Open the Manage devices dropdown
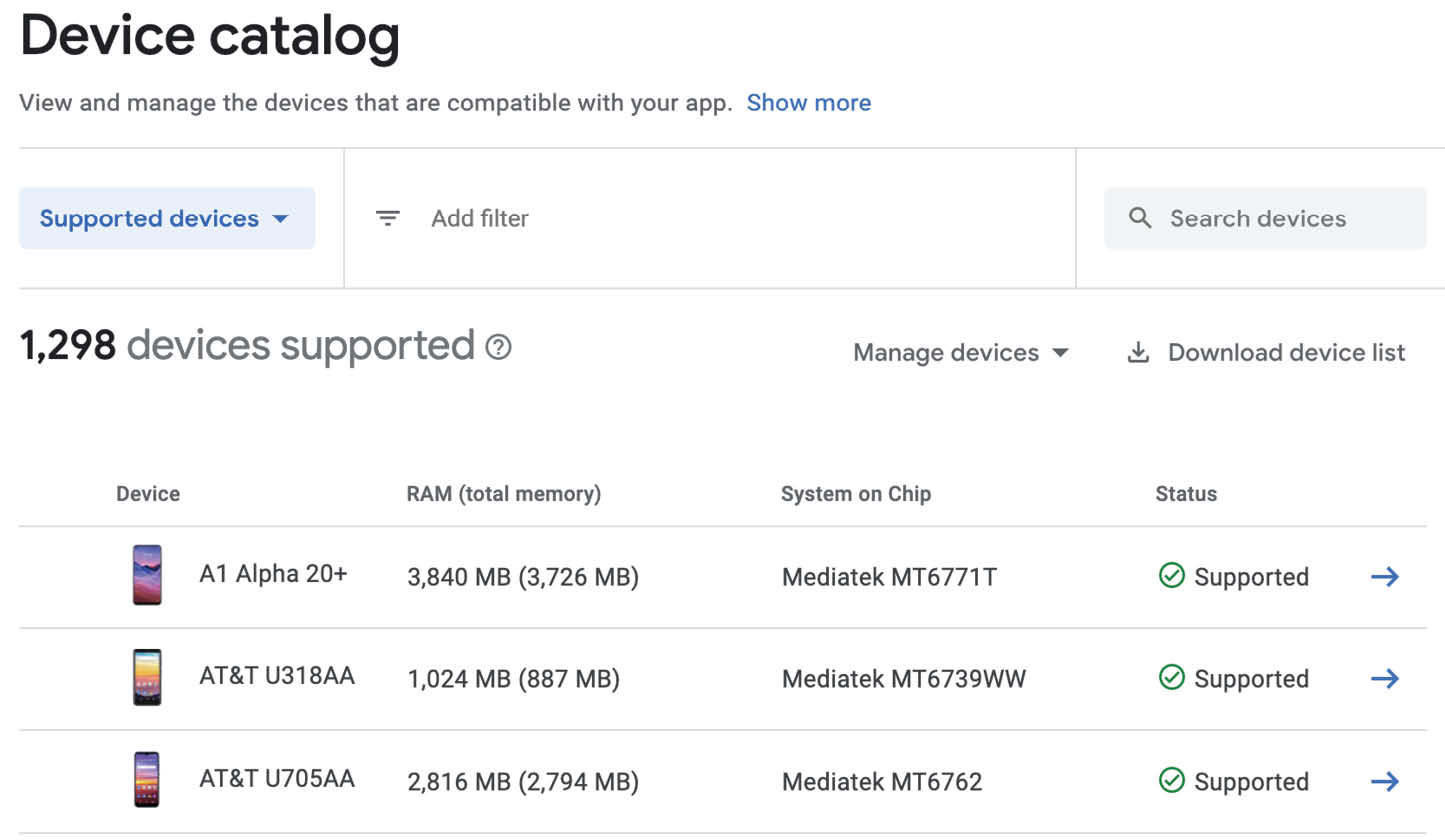The height and width of the screenshot is (840, 1445). (961, 353)
